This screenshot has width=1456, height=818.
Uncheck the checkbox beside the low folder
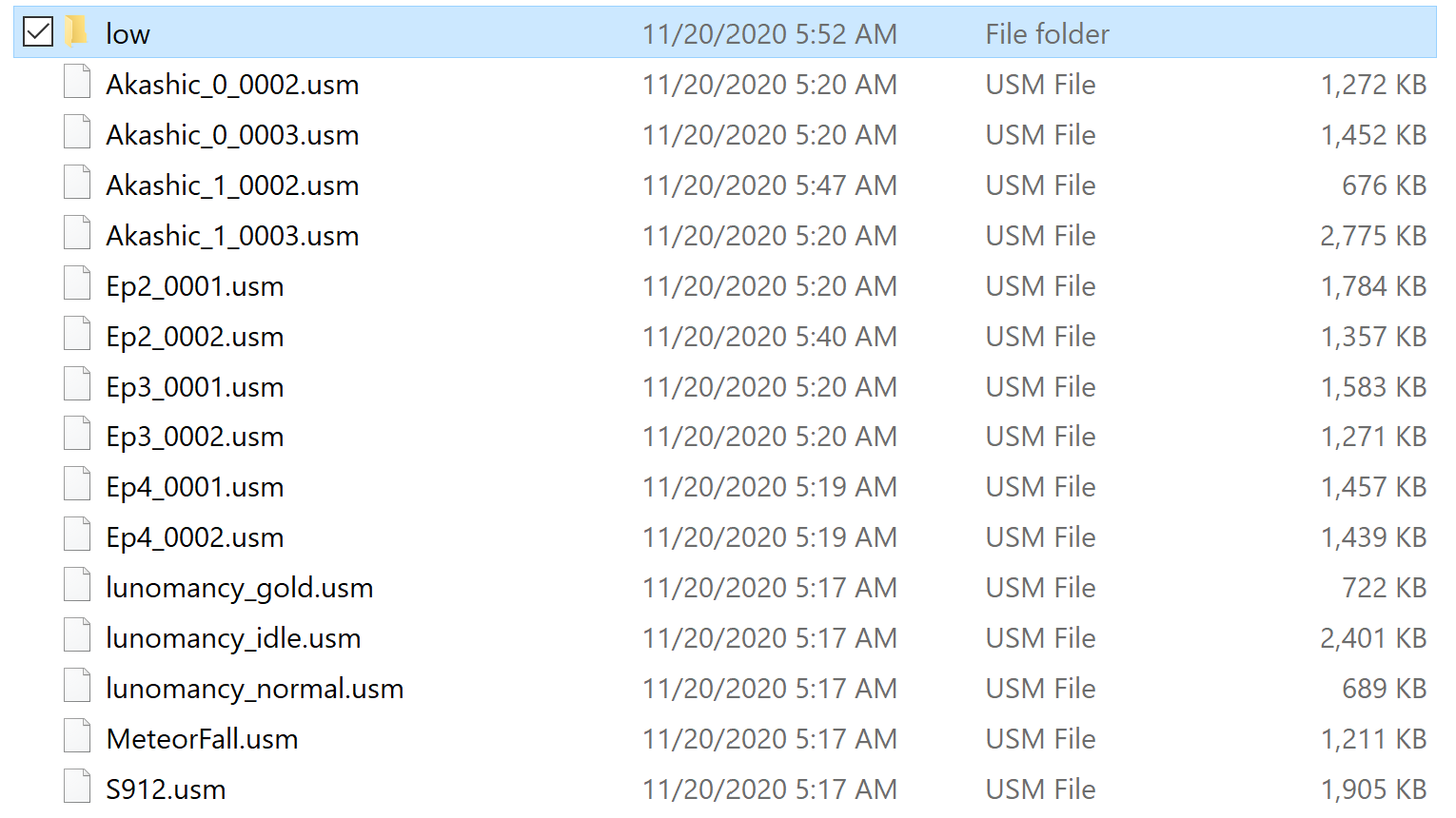click(38, 32)
